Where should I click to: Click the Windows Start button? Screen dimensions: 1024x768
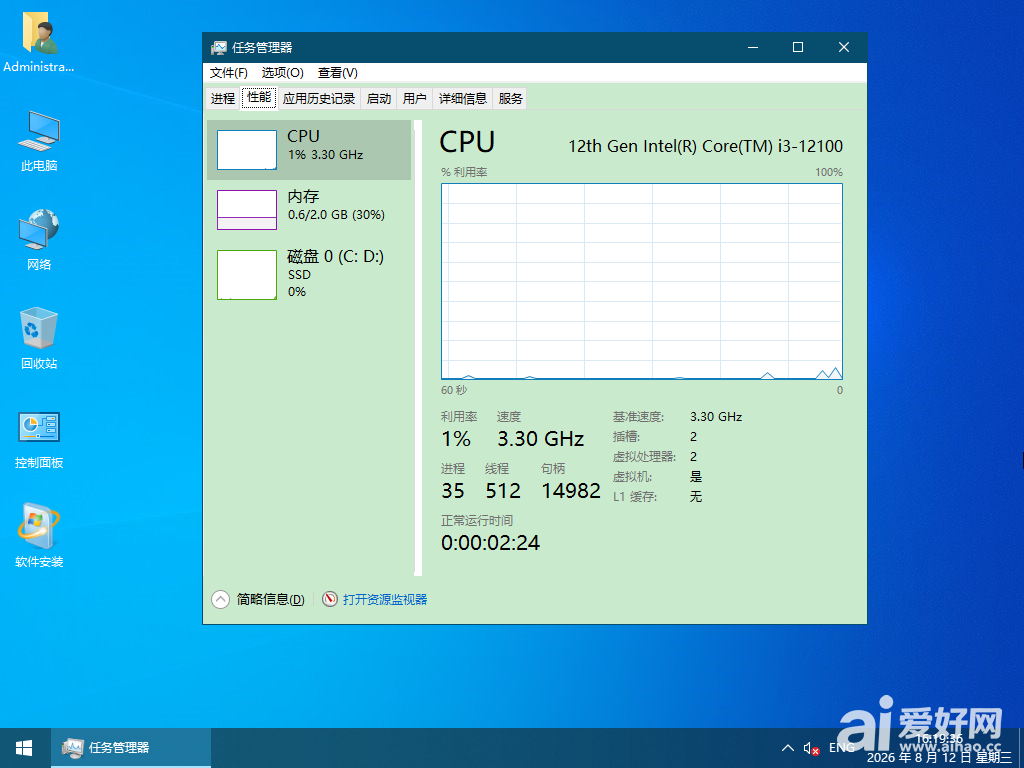pyautogui.click(x=25, y=748)
